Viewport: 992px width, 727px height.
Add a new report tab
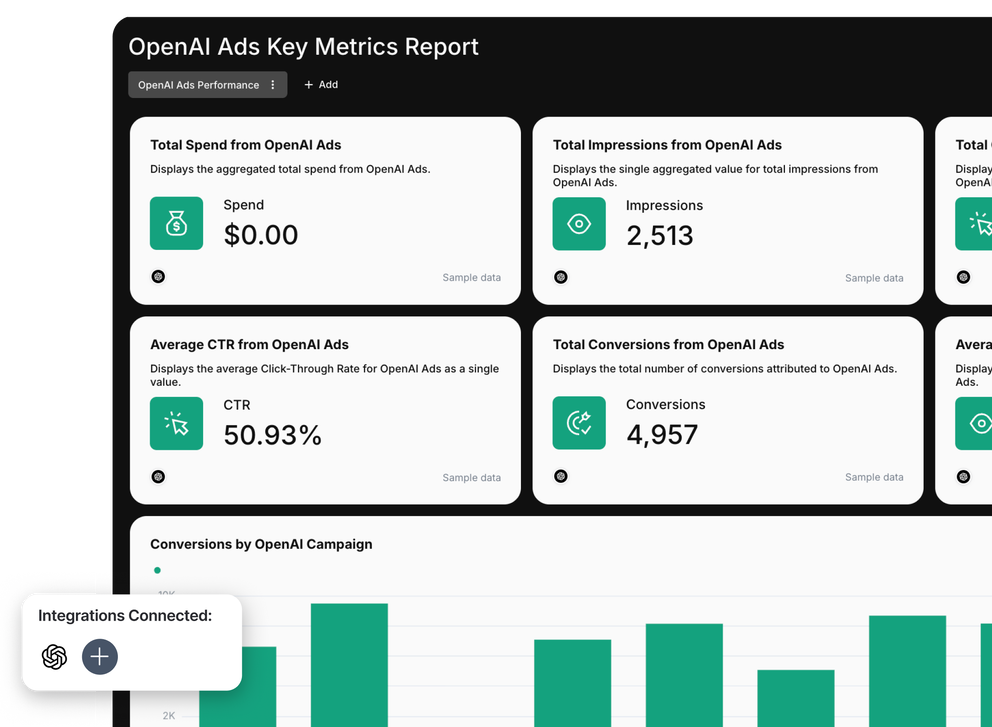[x=321, y=85]
